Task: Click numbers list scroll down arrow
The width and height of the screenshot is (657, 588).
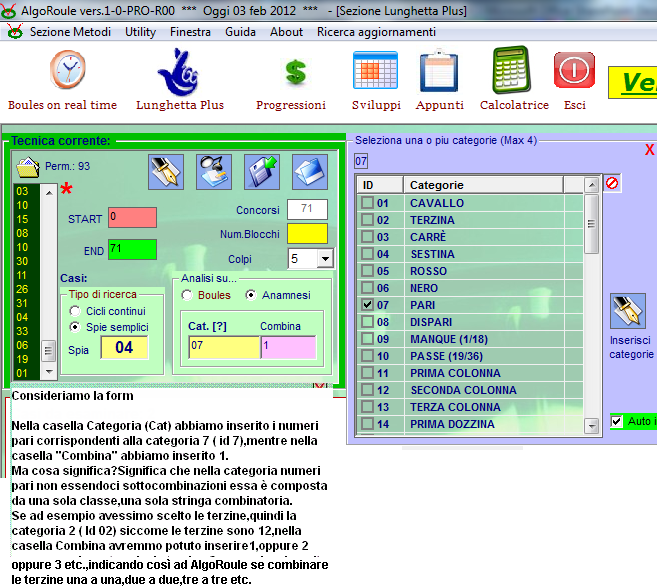Action: coord(49,372)
